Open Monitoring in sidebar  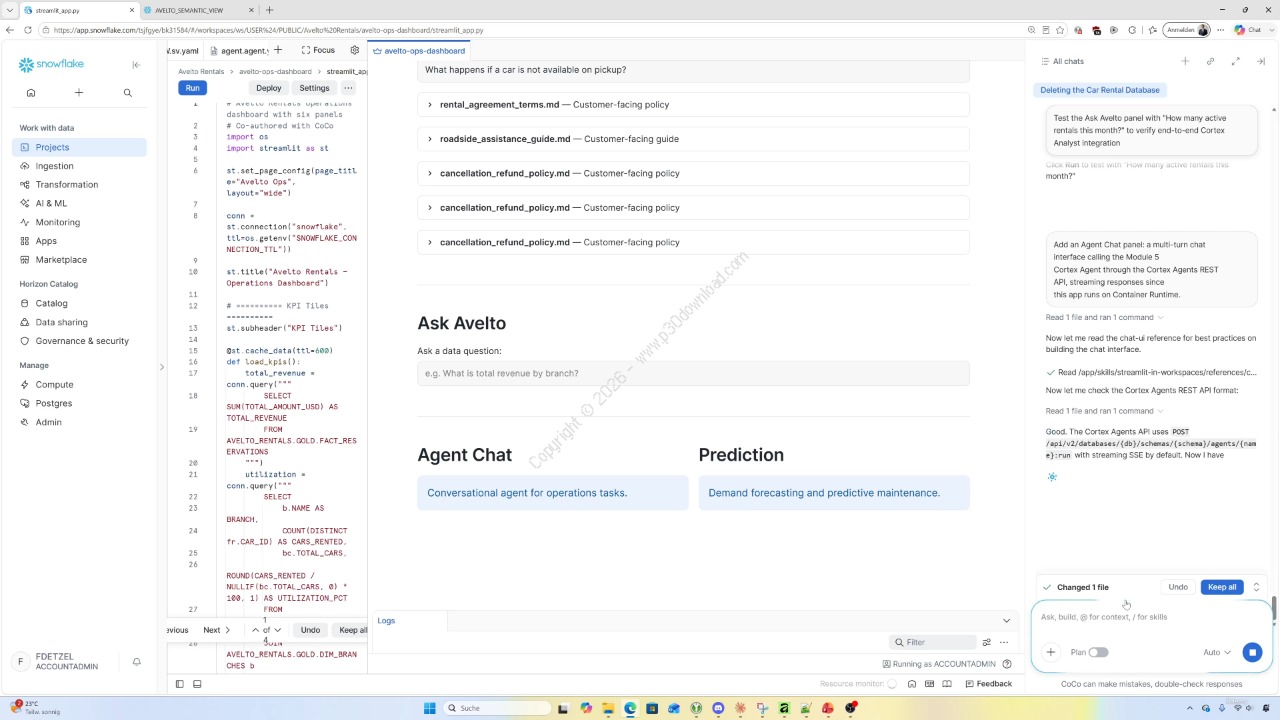[x=79, y=222]
